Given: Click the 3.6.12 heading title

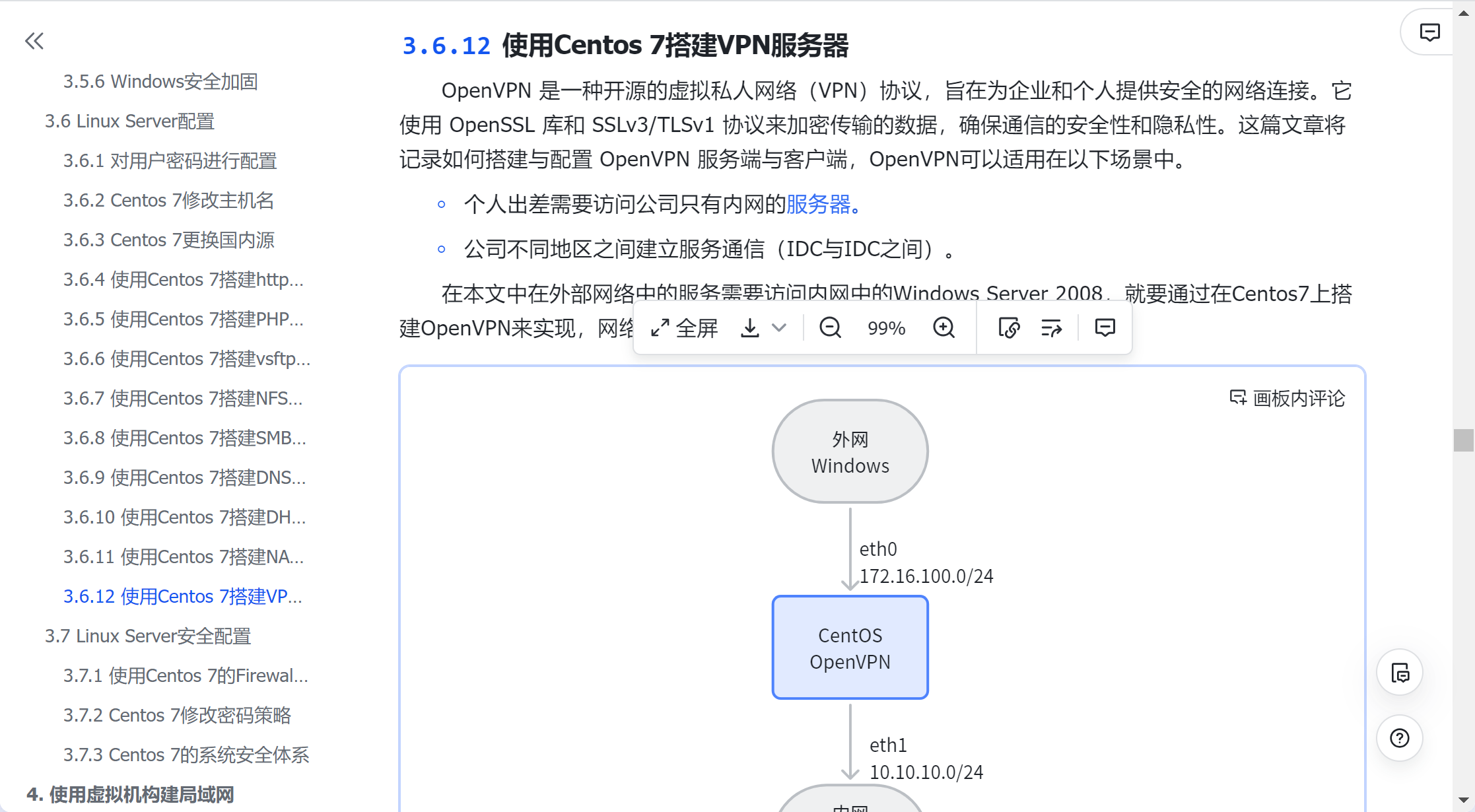Looking at the screenshot, I should click(625, 45).
